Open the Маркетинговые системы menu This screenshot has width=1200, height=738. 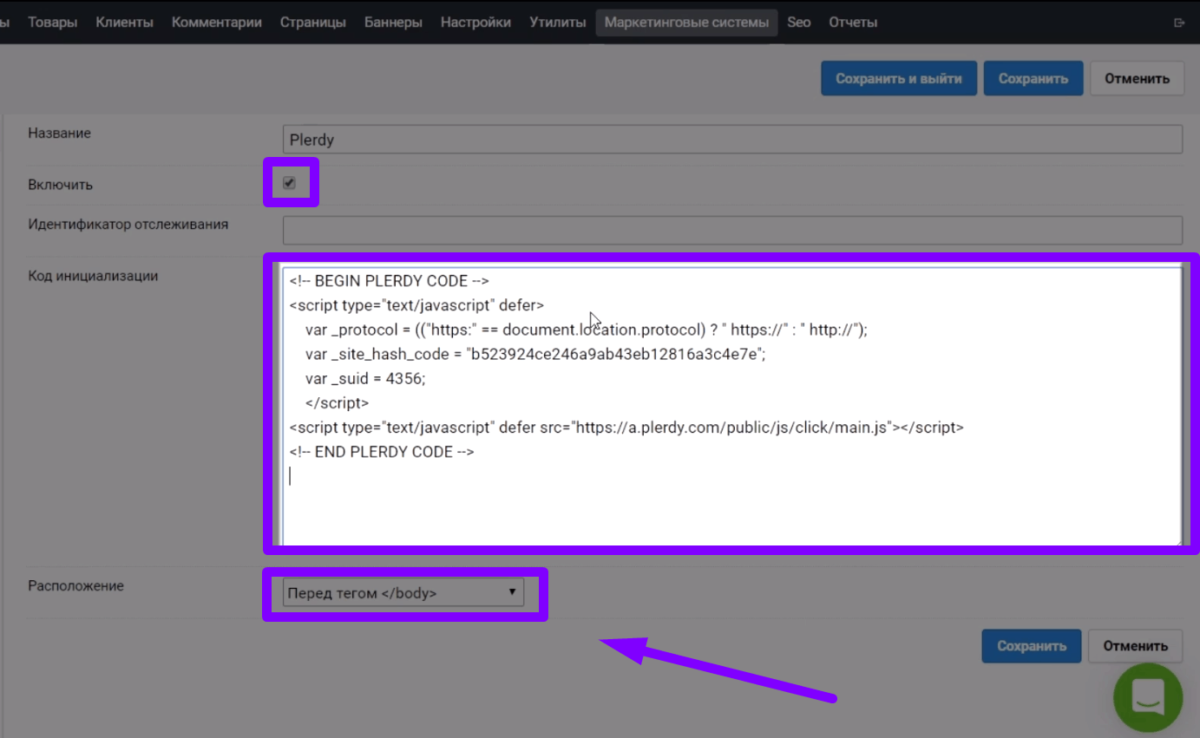tap(687, 22)
